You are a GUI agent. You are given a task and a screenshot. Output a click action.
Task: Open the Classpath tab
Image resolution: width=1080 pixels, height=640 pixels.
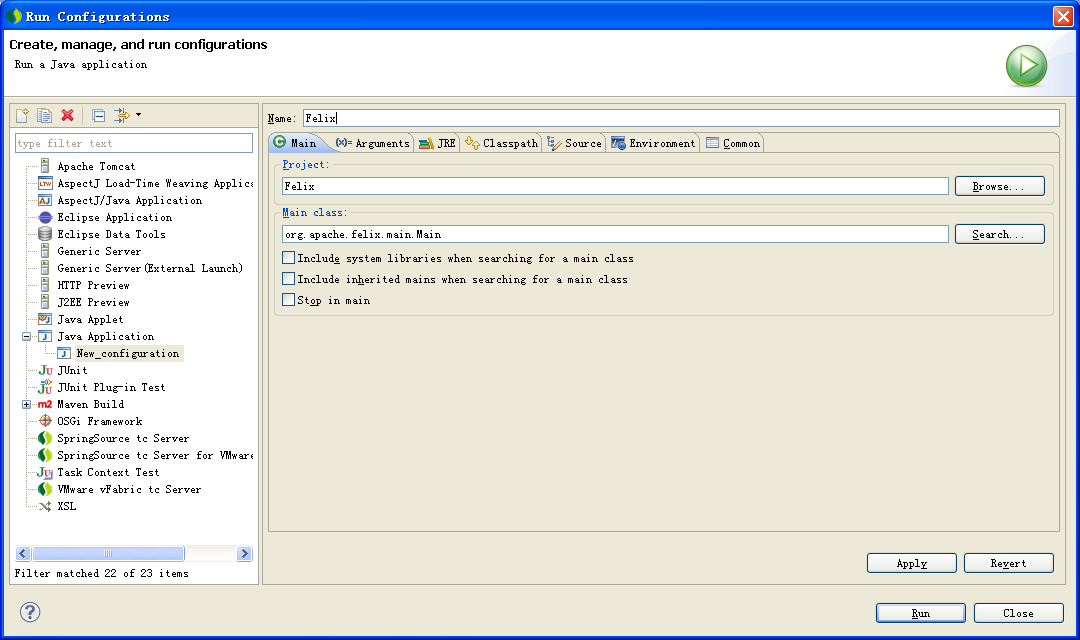pos(501,143)
